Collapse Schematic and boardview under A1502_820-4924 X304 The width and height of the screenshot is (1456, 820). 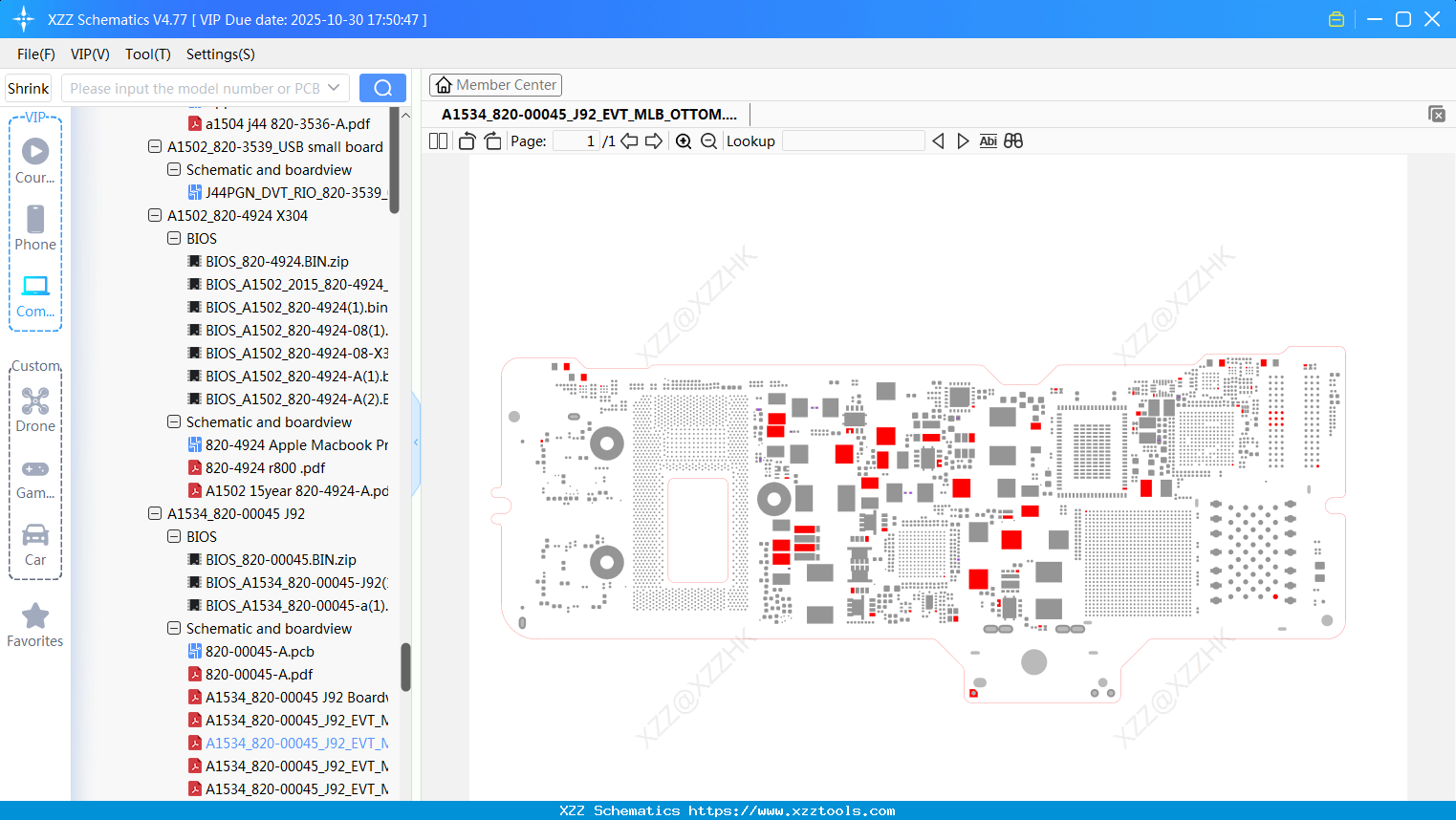(174, 422)
